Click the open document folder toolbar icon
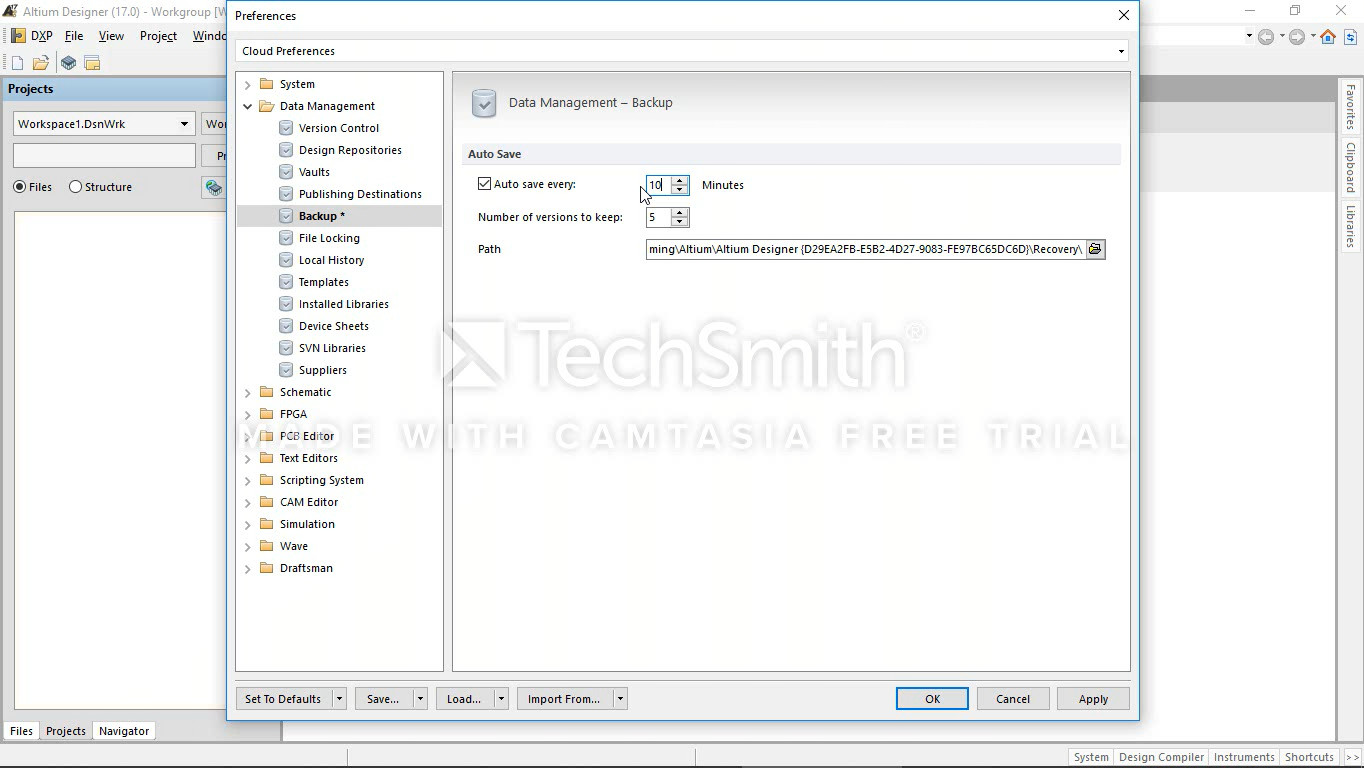Image resolution: width=1364 pixels, height=768 pixels. 41,63
